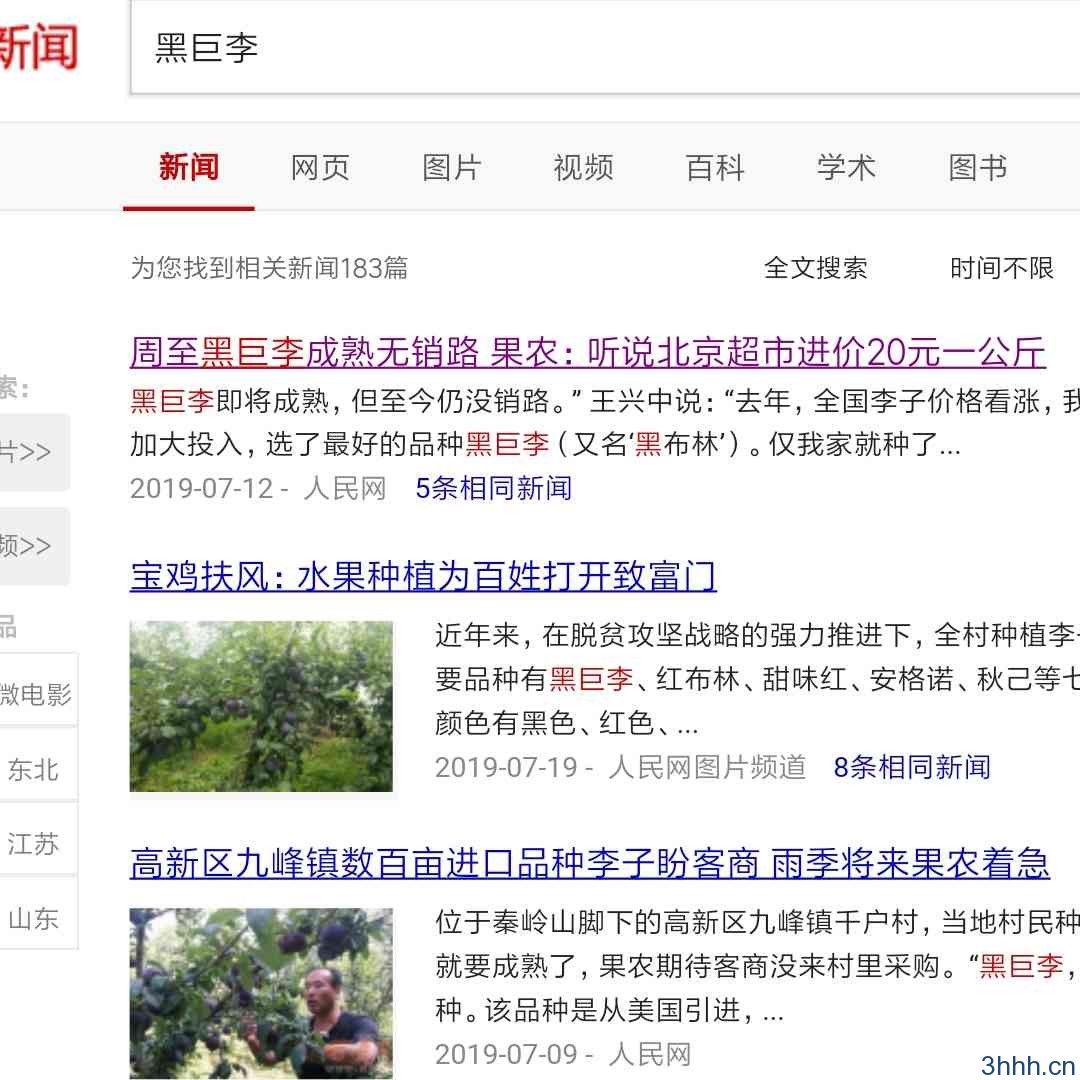Image resolution: width=1080 pixels, height=1080 pixels.
Task: Select 东北 in the left sidebar
Action: [x=33, y=769]
